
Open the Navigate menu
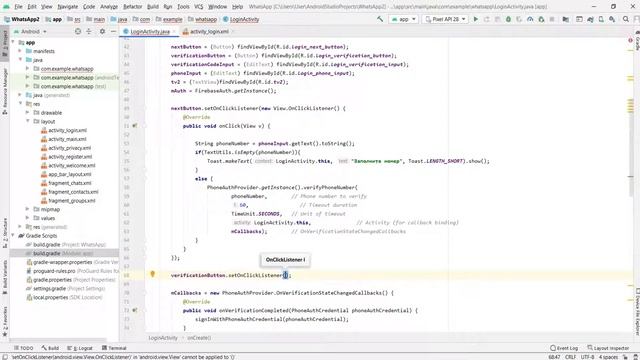pos(67,7)
